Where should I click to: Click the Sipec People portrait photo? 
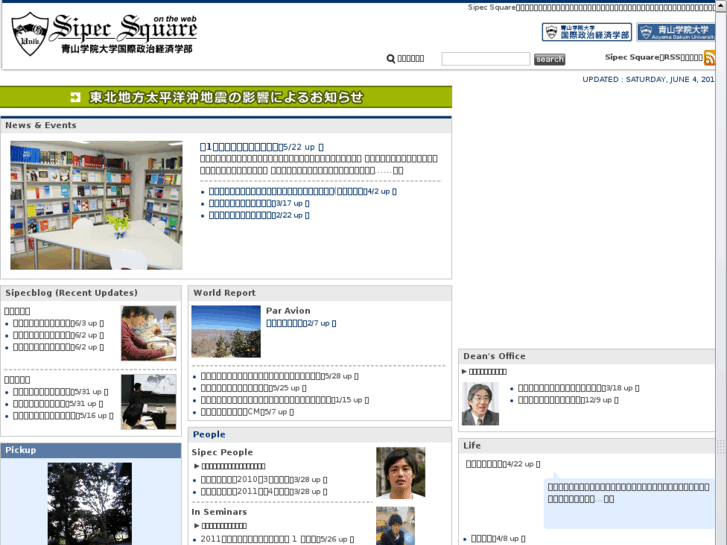pos(401,473)
